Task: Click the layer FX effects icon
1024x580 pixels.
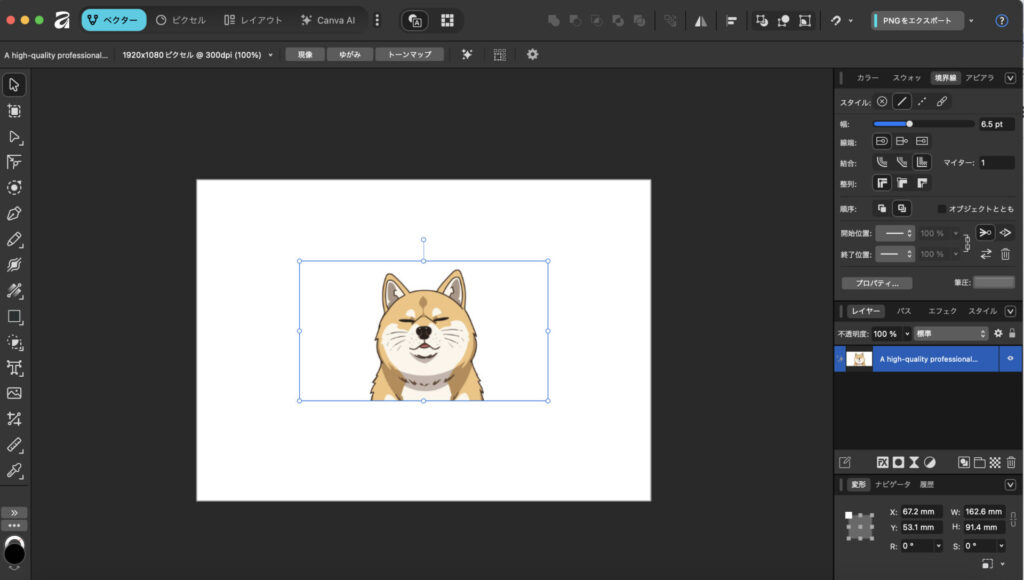Action: tap(883, 462)
